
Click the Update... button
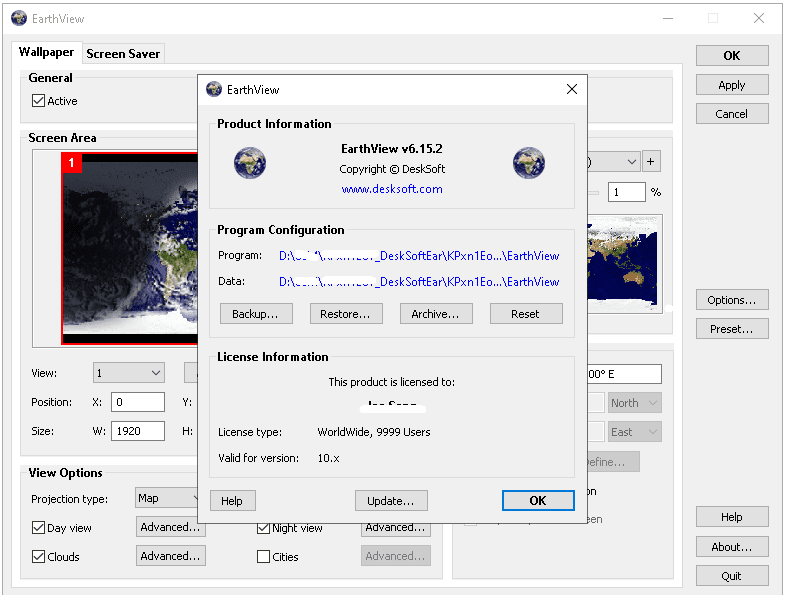coord(391,500)
